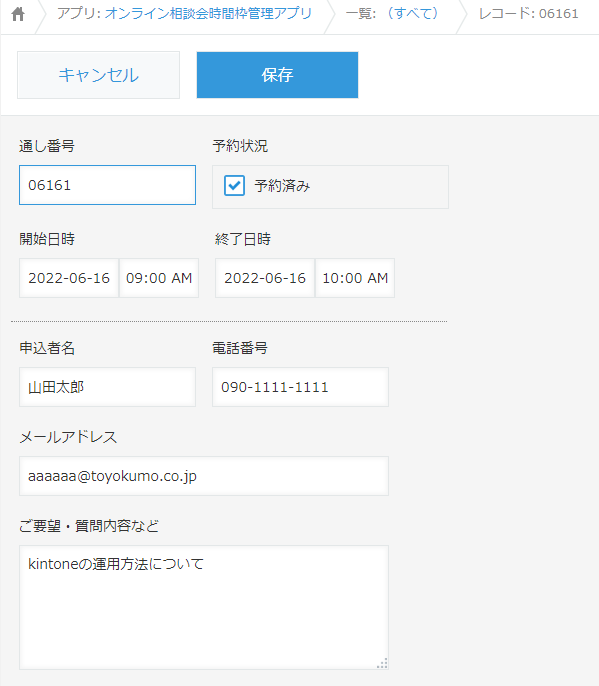The width and height of the screenshot is (599, 686).
Task: Open the 開始日時 date picker field
Action: point(69,278)
